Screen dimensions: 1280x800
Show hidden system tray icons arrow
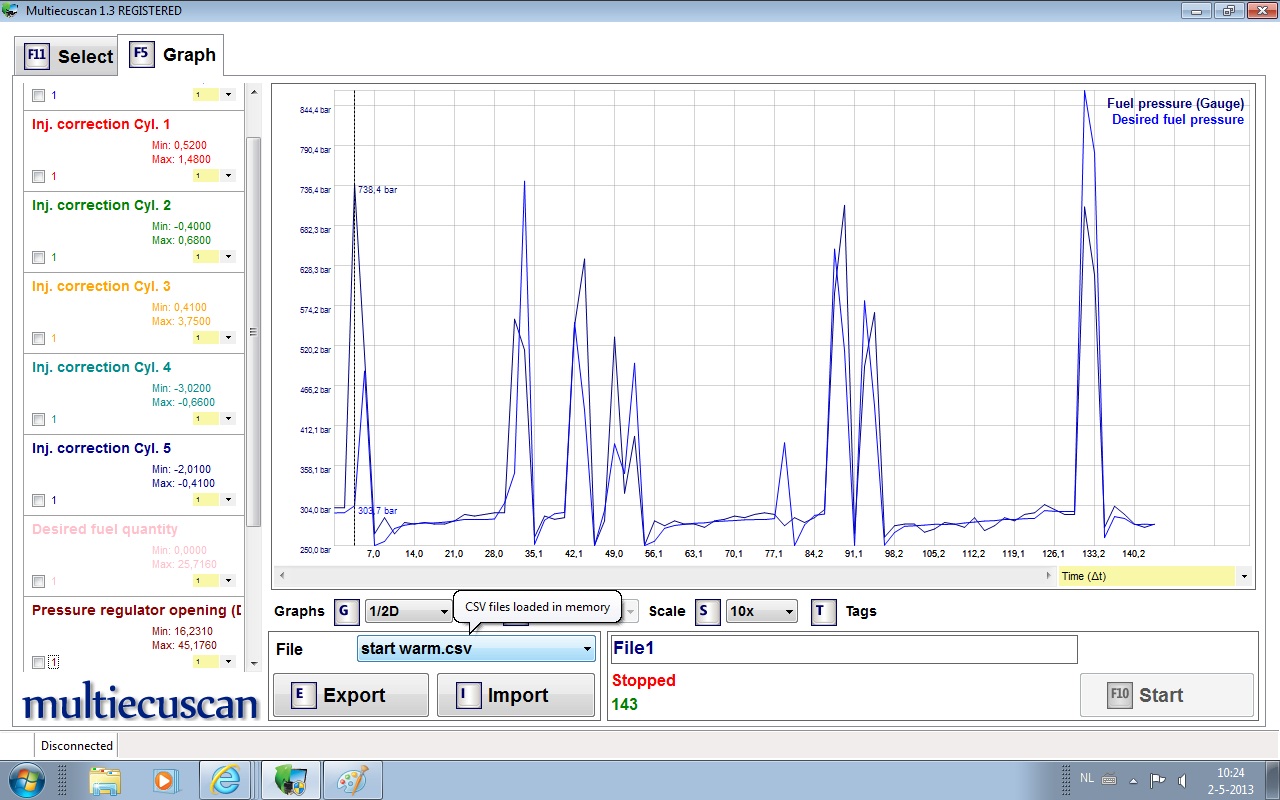pyautogui.click(x=1133, y=780)
